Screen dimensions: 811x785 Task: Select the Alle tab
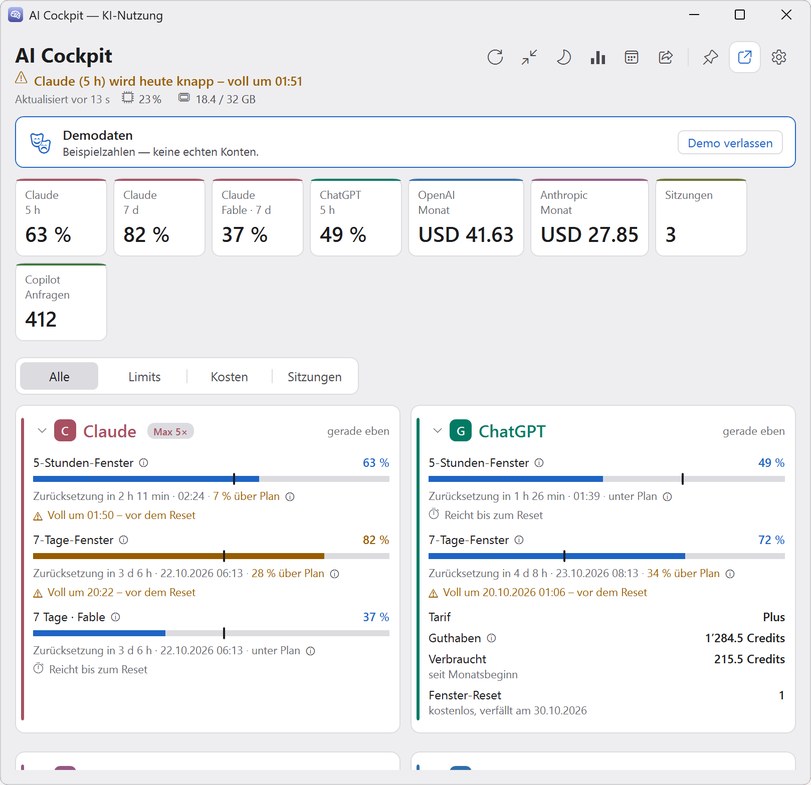tap(59, 376)
